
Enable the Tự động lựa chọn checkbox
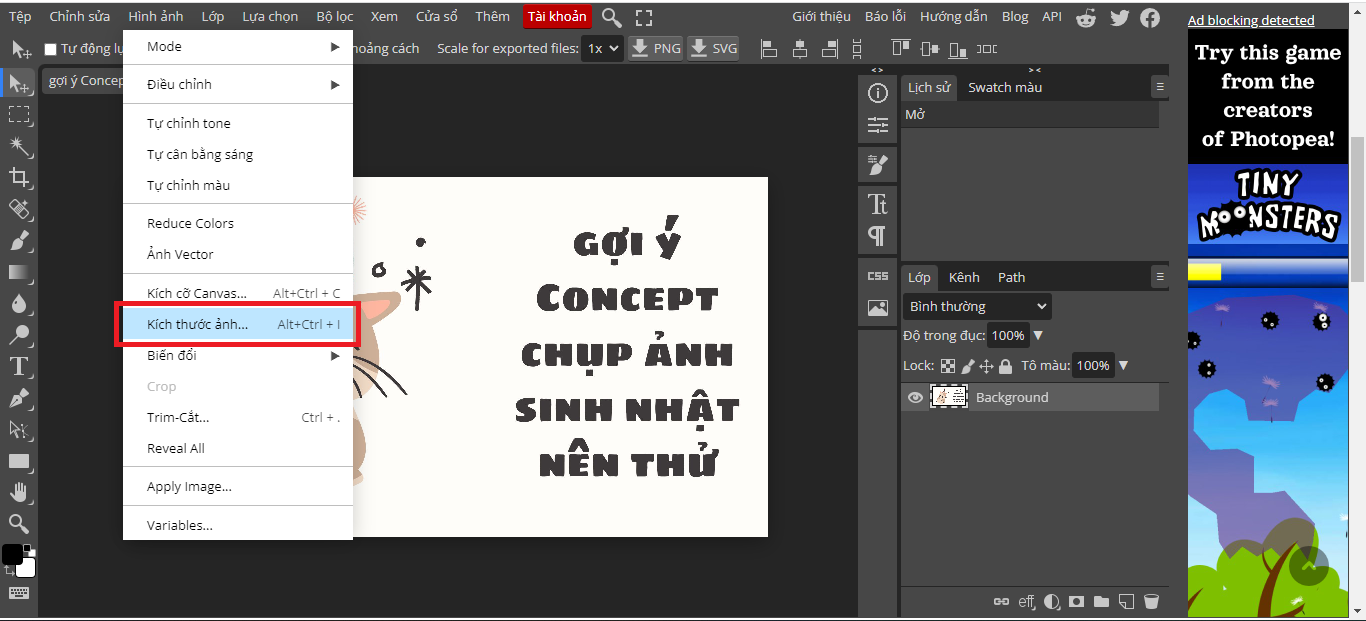(49, 47)
